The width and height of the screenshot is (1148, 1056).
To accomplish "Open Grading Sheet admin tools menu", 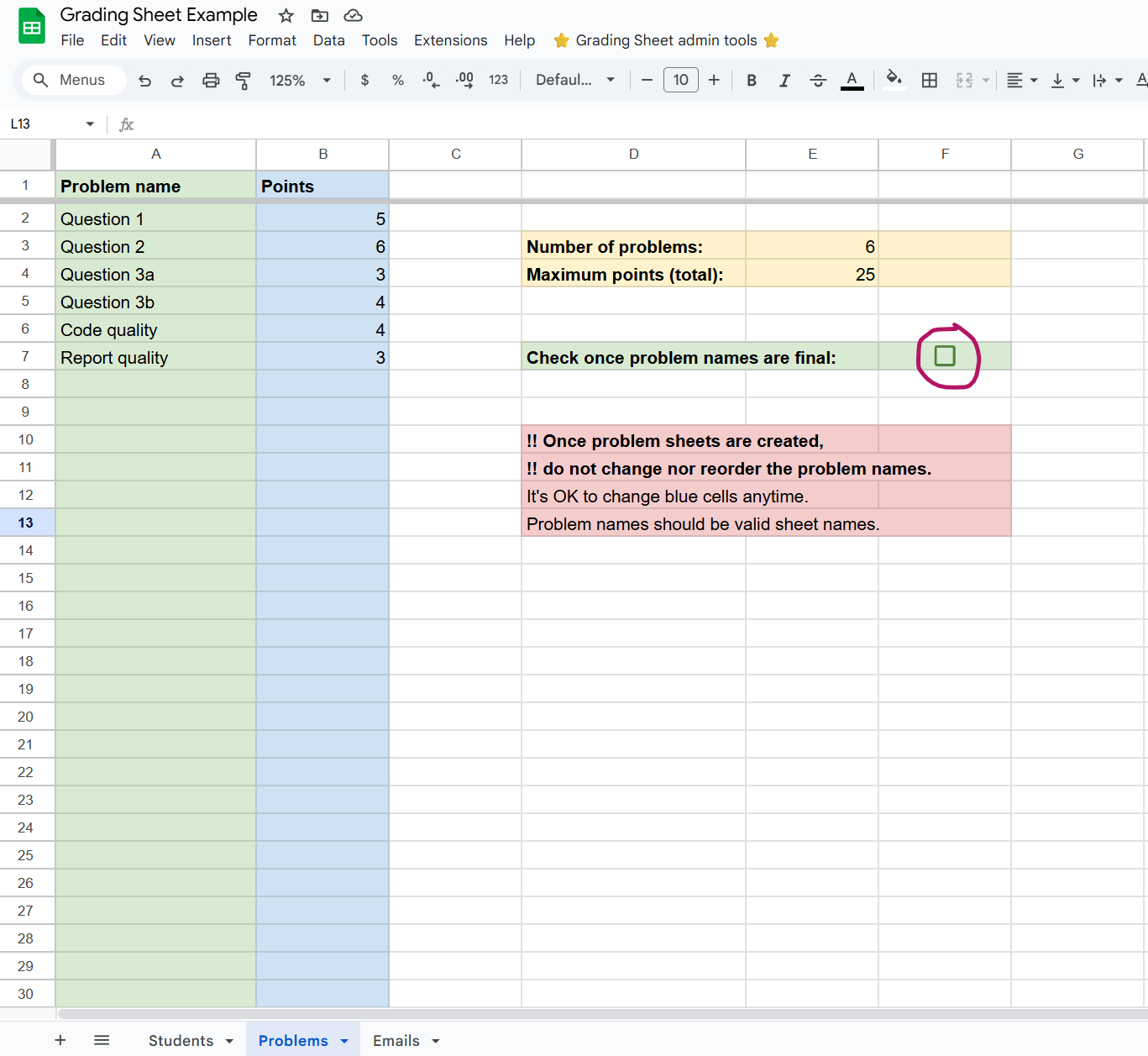I will 666,40.
